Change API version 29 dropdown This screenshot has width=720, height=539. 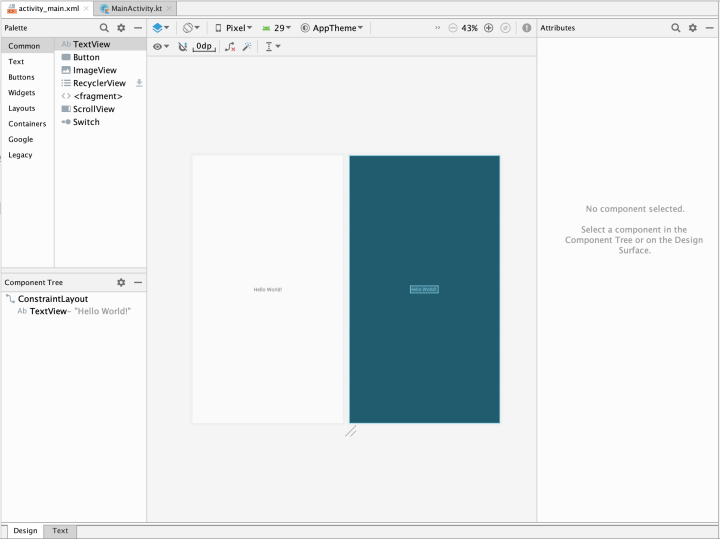coord(276,28)
